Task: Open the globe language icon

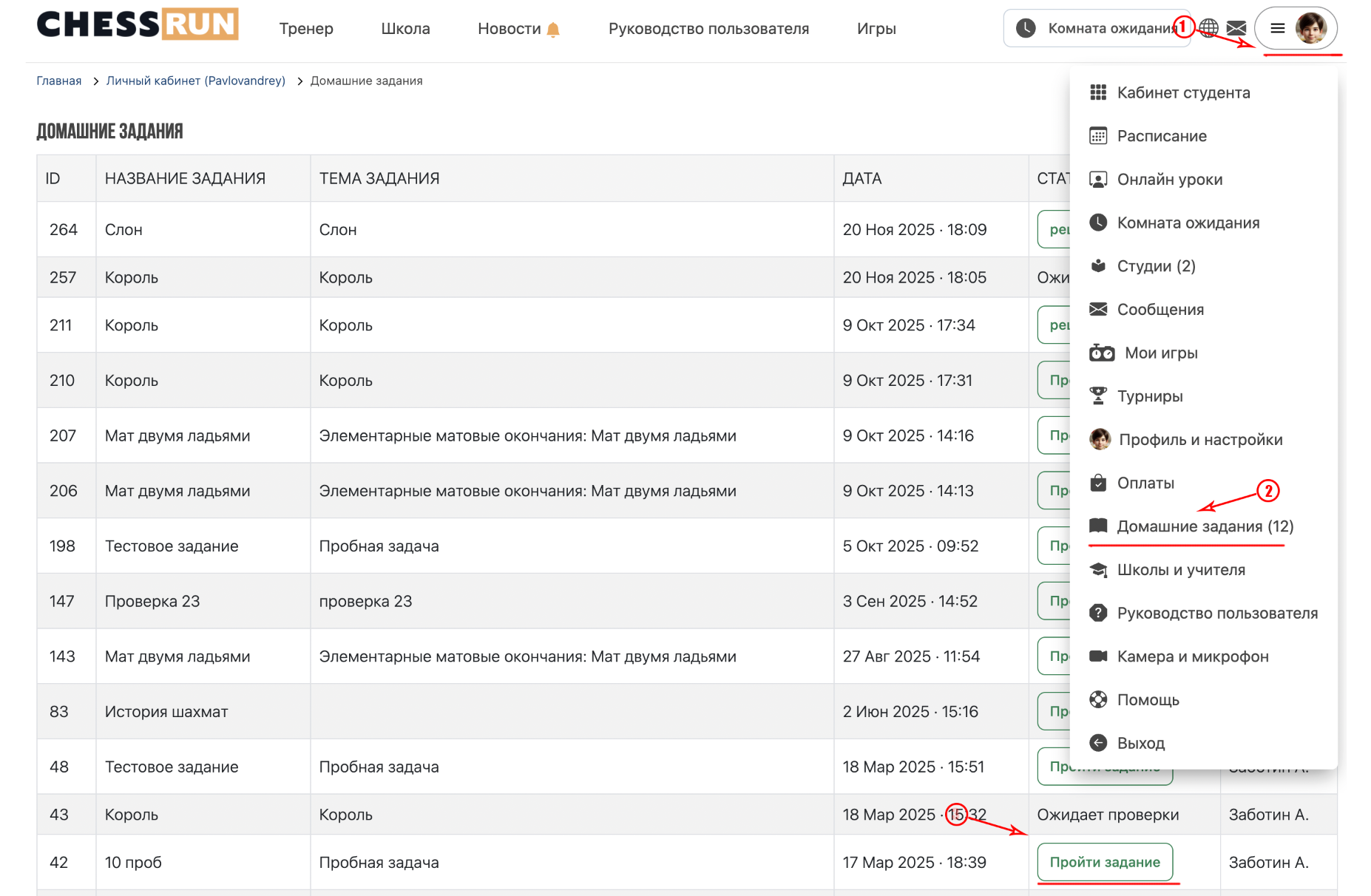Action: (1208, 28)
